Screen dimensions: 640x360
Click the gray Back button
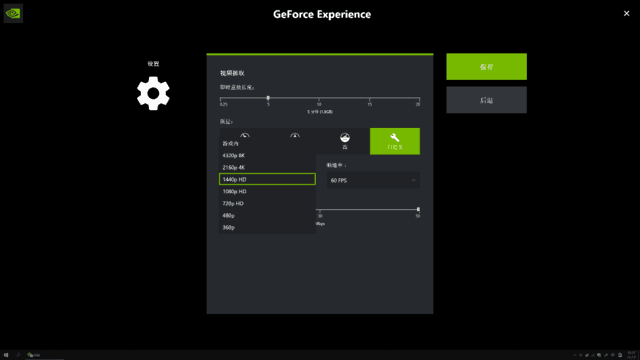pos(487,100)
